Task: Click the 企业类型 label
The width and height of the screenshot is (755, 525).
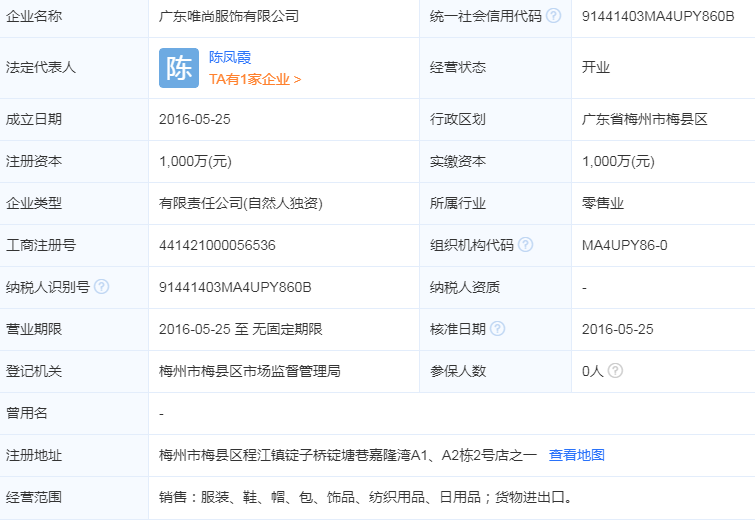Action: point(34,203)
